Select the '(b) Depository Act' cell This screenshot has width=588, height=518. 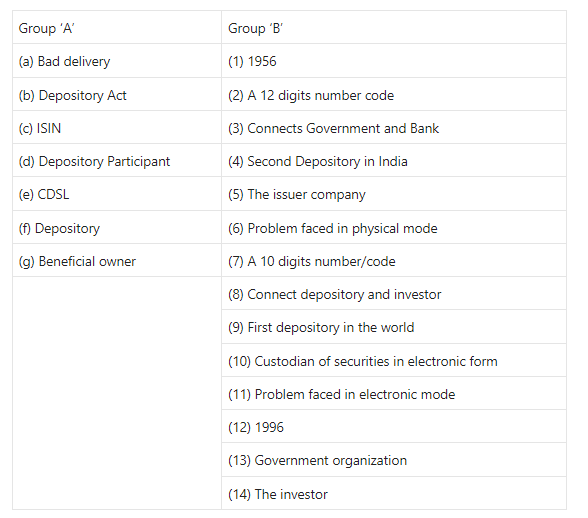pos(117,95)
